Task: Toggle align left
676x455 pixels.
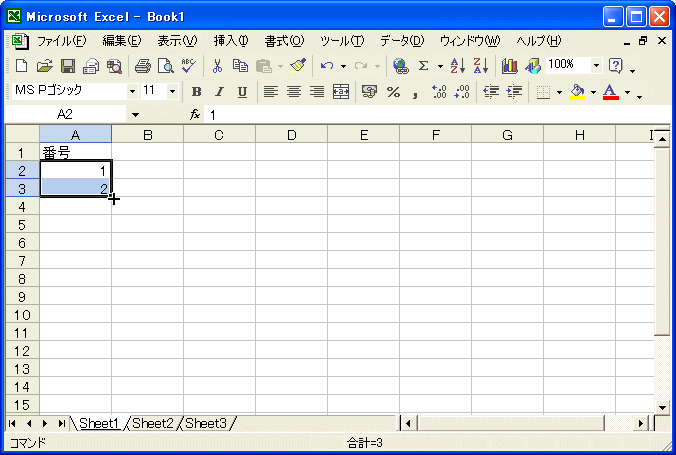Action: click(271, 91)
